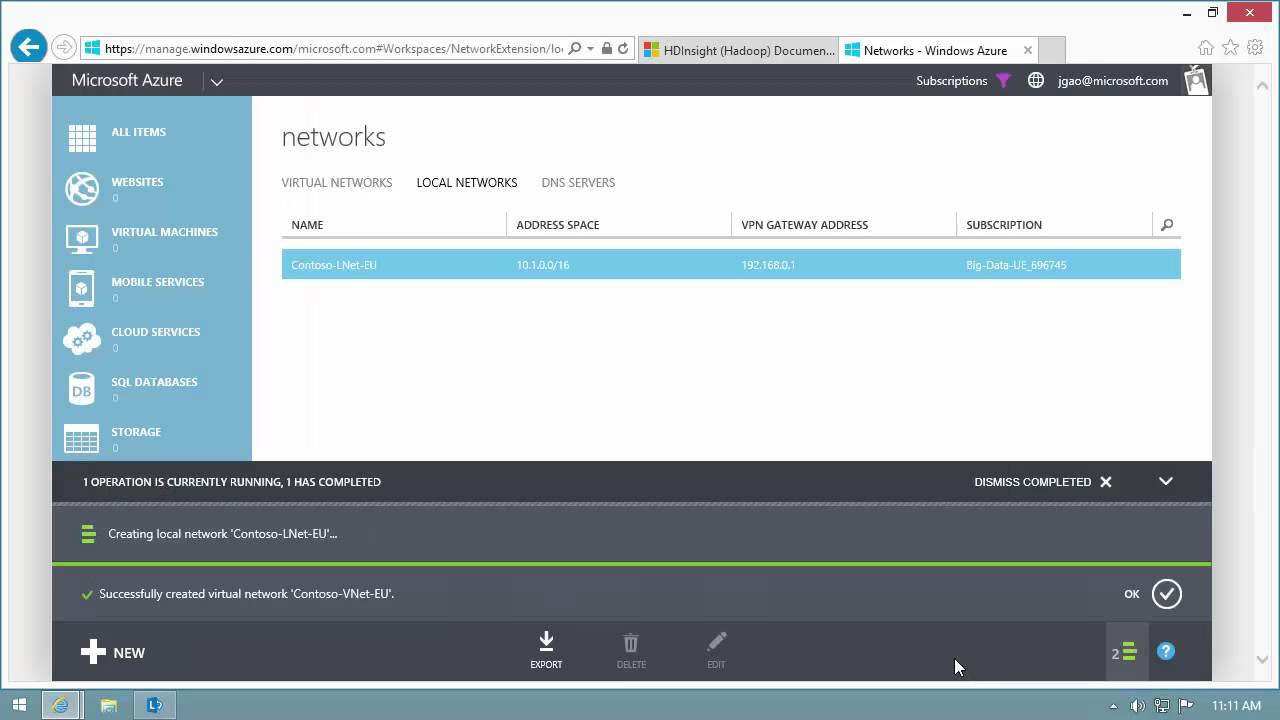
Task: Open a new browser tab
Action: coord(1052,50)
